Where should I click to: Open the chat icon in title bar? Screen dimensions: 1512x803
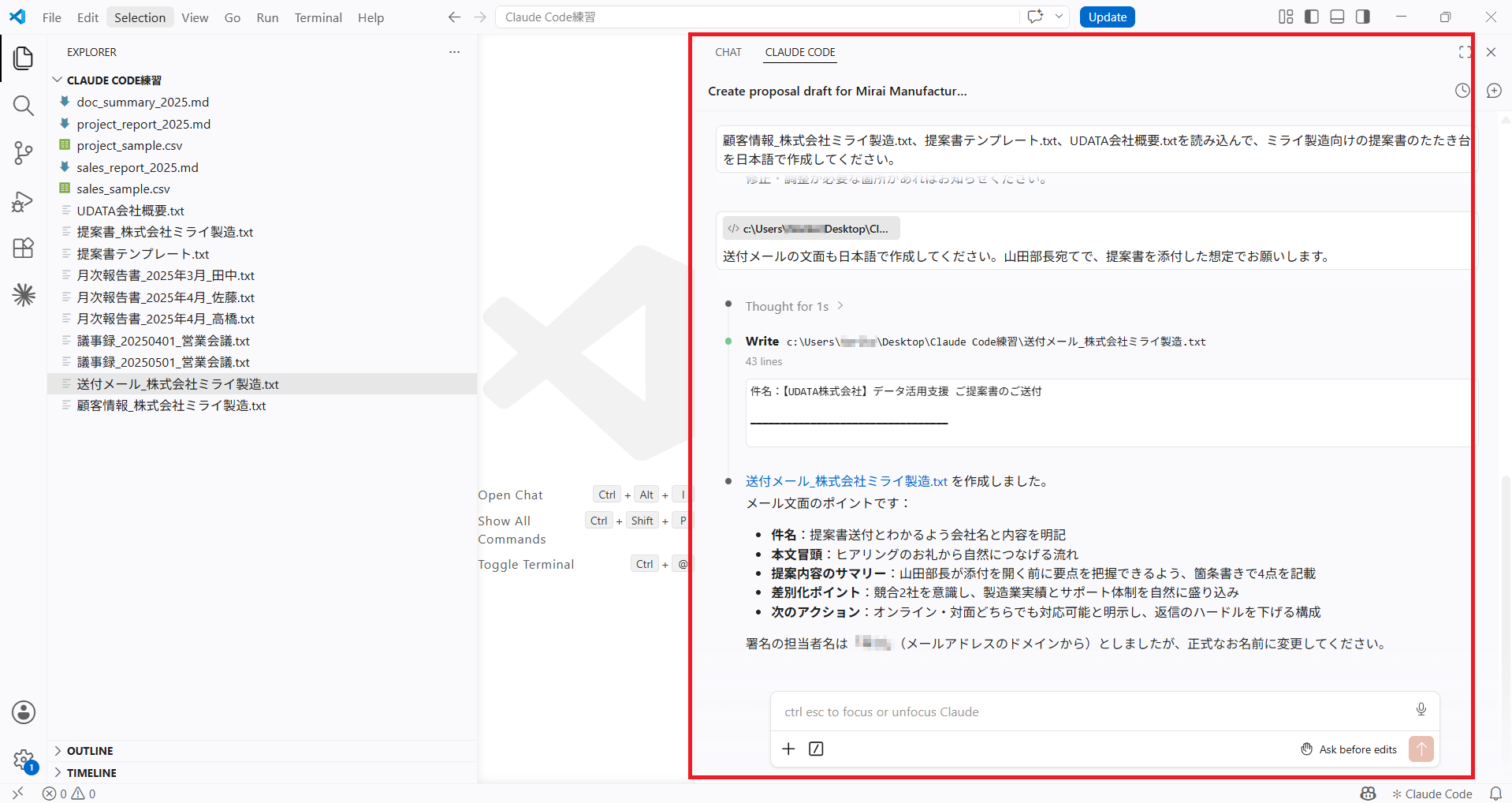click(x=1035, y=17)
